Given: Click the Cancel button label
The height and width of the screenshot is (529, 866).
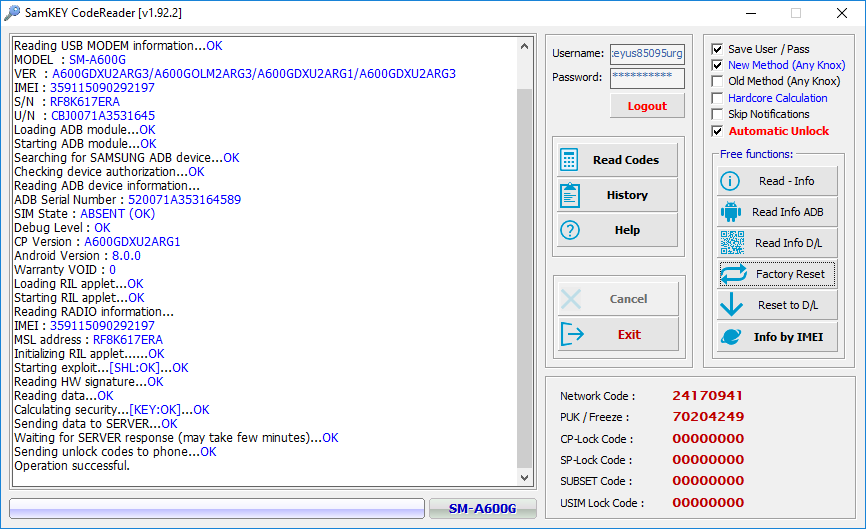Looking at the screenshot, I should (x=628, y=299).
